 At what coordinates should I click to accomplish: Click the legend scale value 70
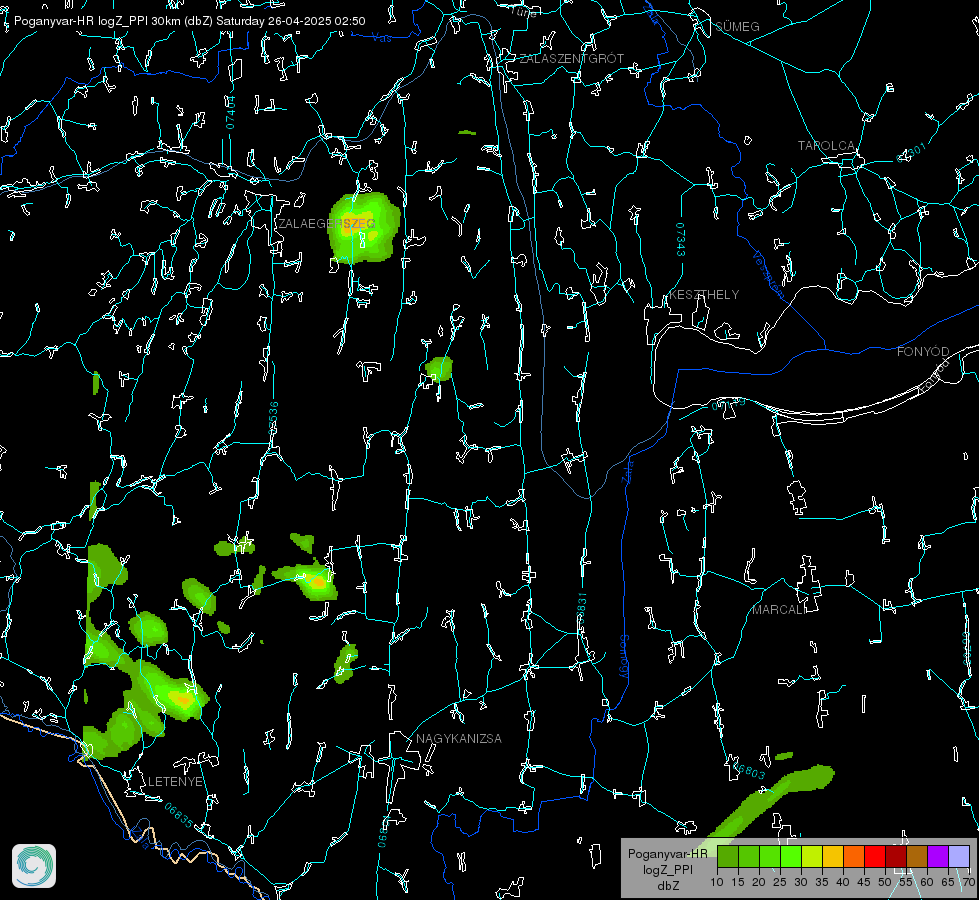[968, 882]
